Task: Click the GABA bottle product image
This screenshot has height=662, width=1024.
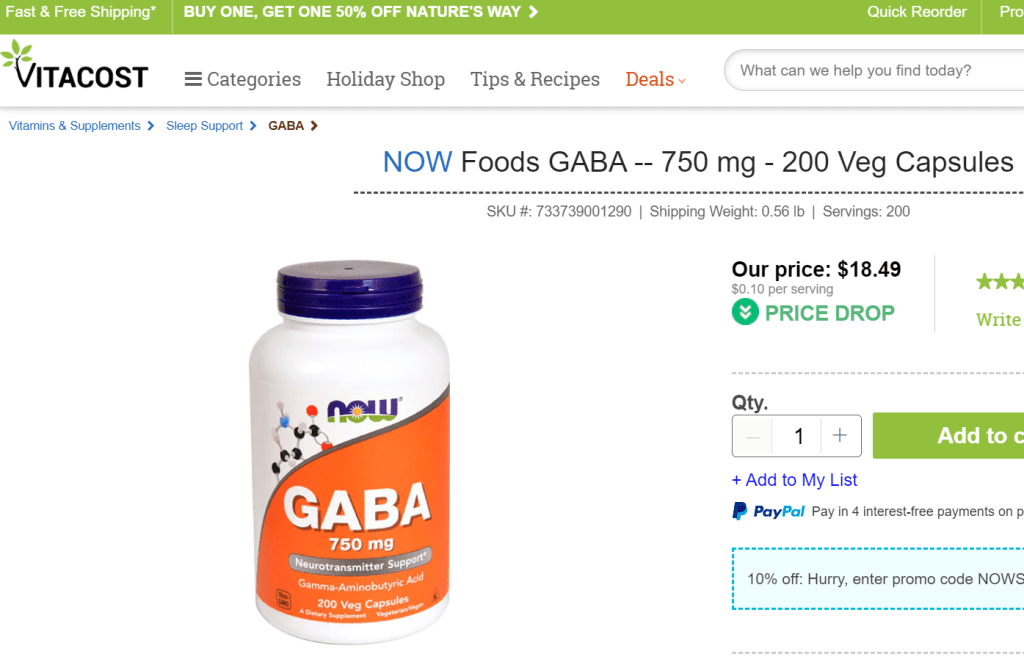Action: pos(349,452)
